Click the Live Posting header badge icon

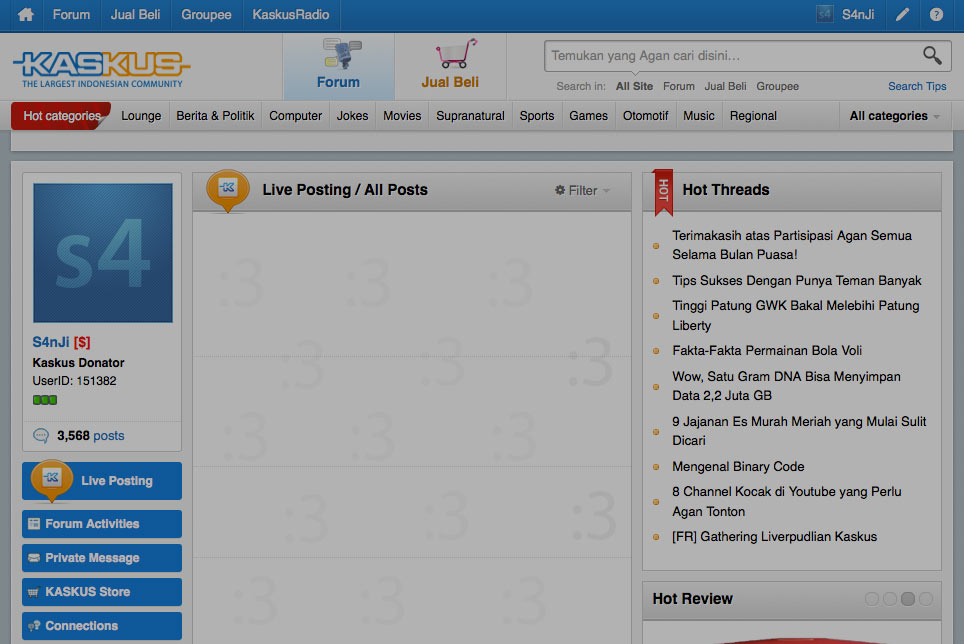click(227, 190)
